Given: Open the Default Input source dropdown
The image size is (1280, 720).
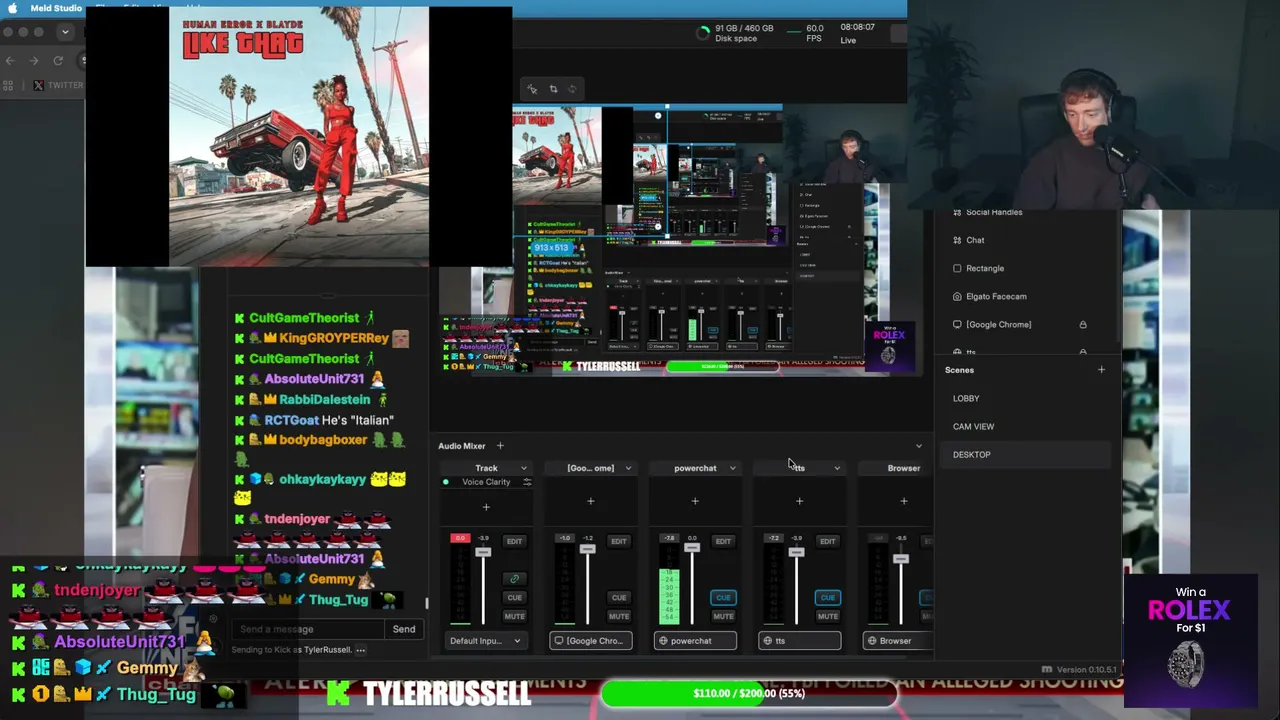Looking at the screenshot, I should click(x=486, y=641).
